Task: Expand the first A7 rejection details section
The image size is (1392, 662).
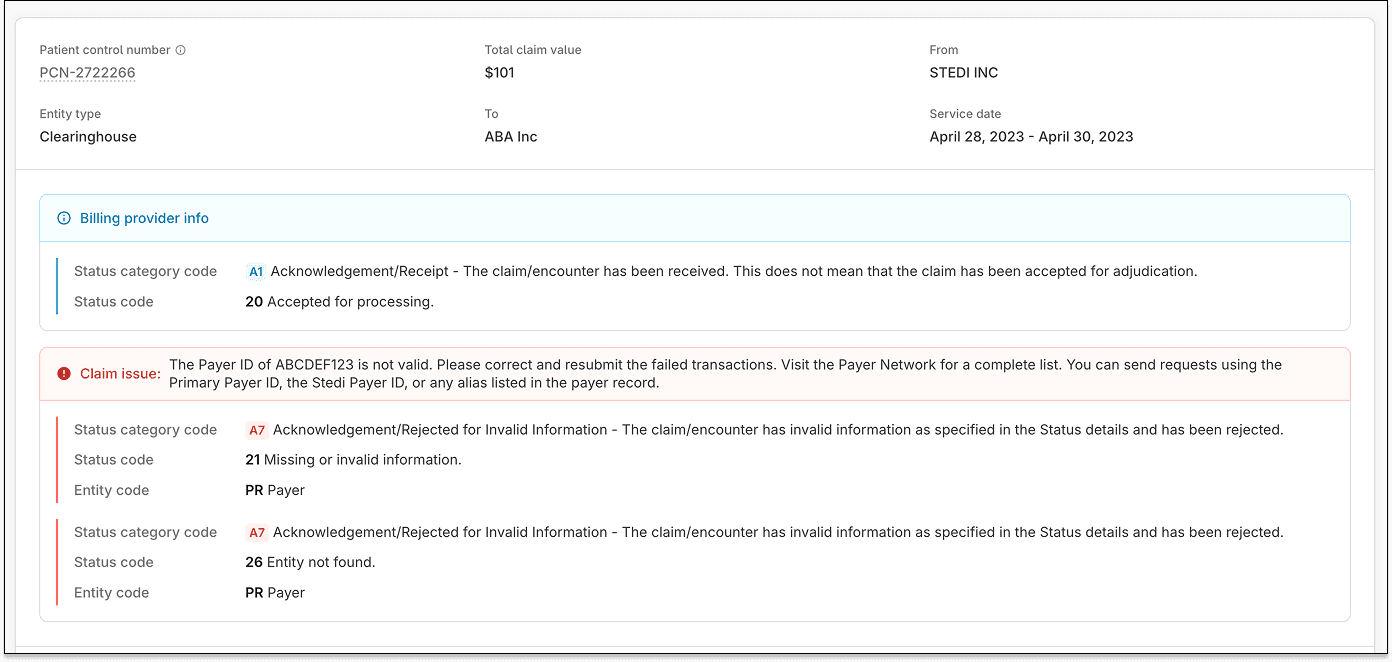Action: (257, 429)
